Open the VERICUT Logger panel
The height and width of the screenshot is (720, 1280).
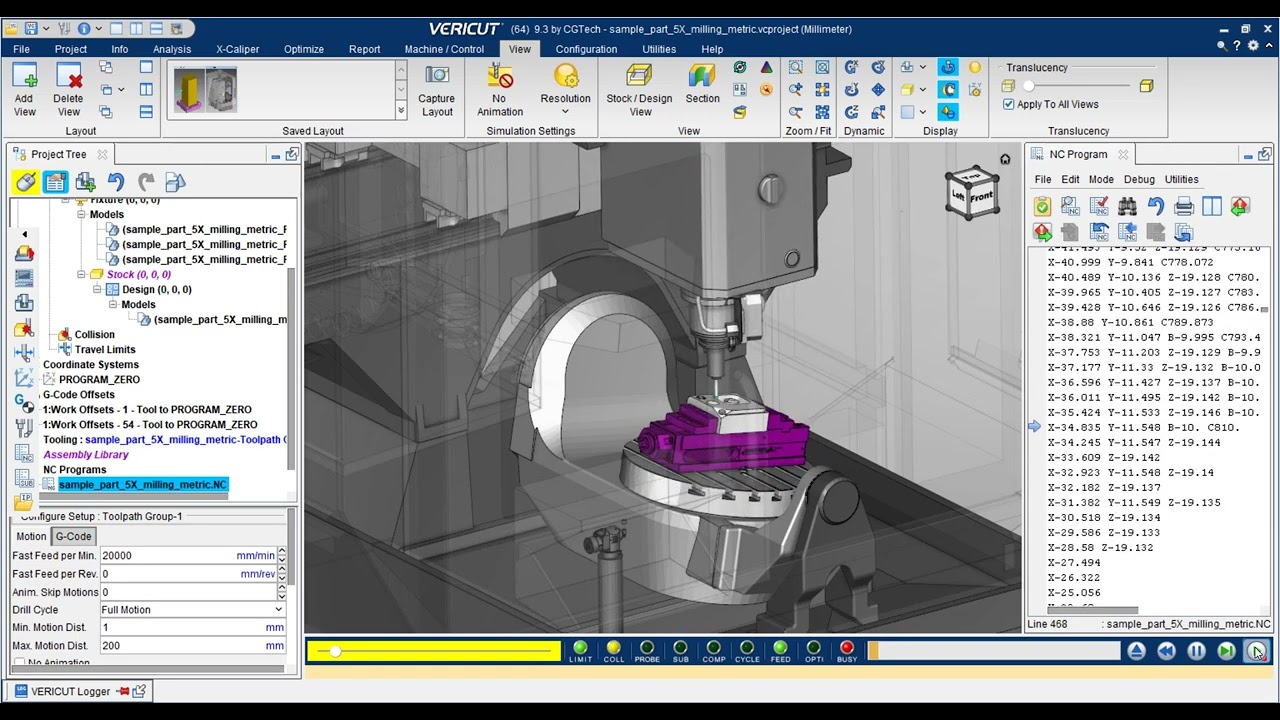(70, 691)
